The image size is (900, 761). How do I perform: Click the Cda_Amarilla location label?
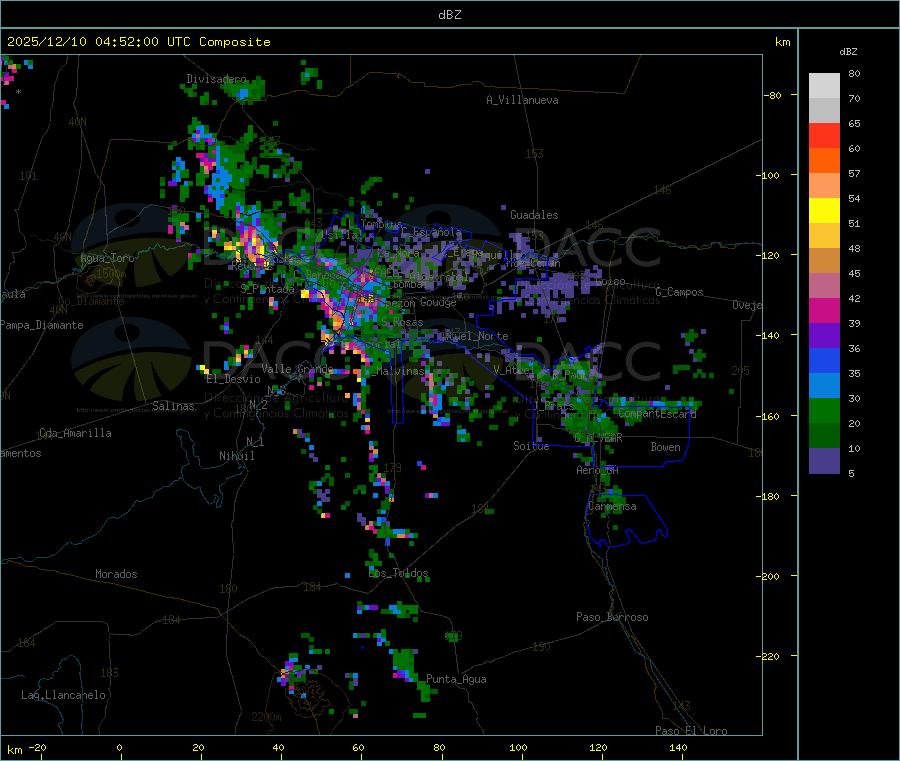point(75,433)
